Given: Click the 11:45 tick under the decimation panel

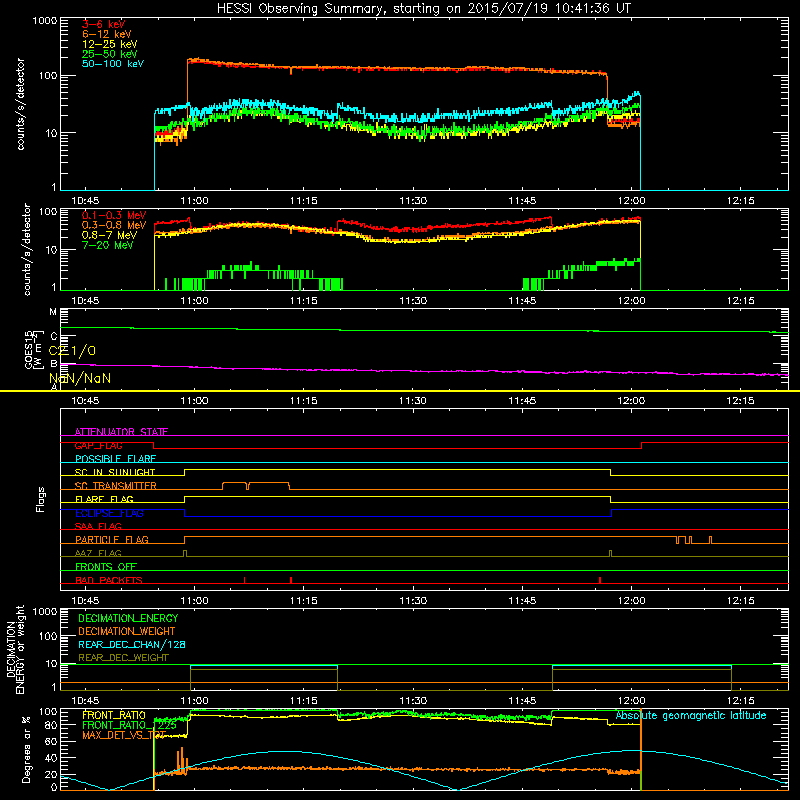Looking at the screenshot, I should 522,701.
